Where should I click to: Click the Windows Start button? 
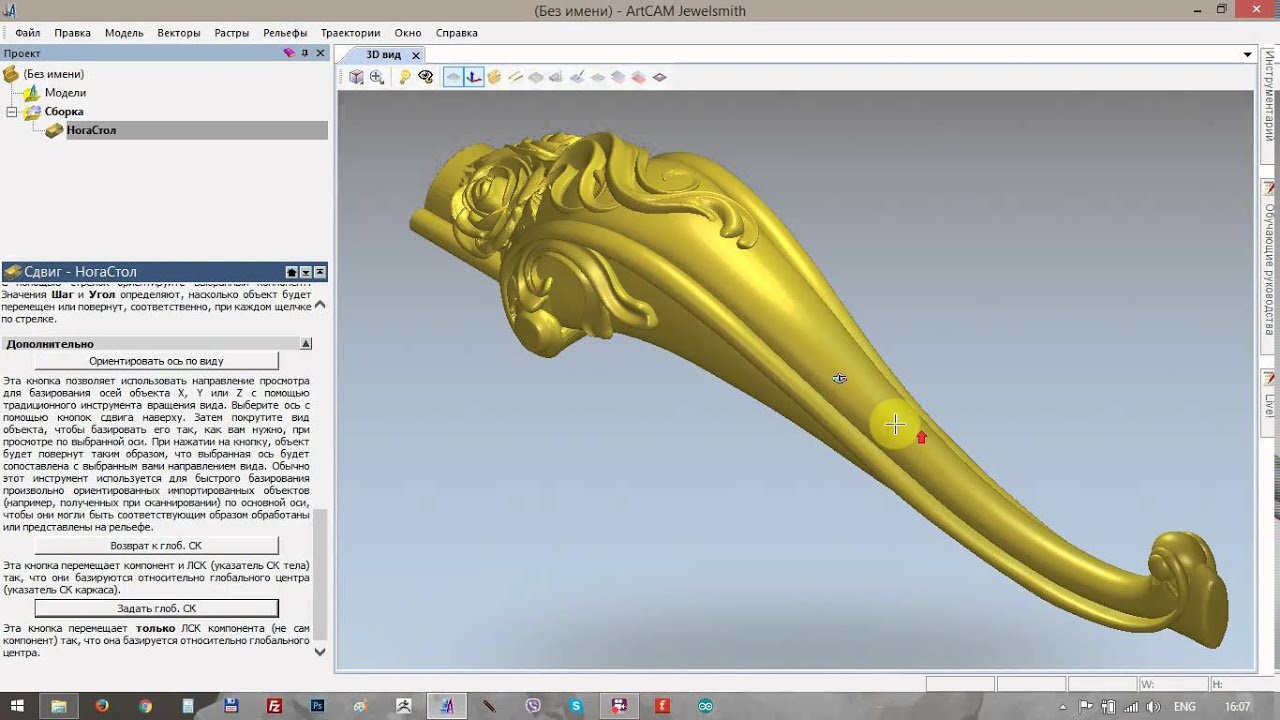coord(17,706)
